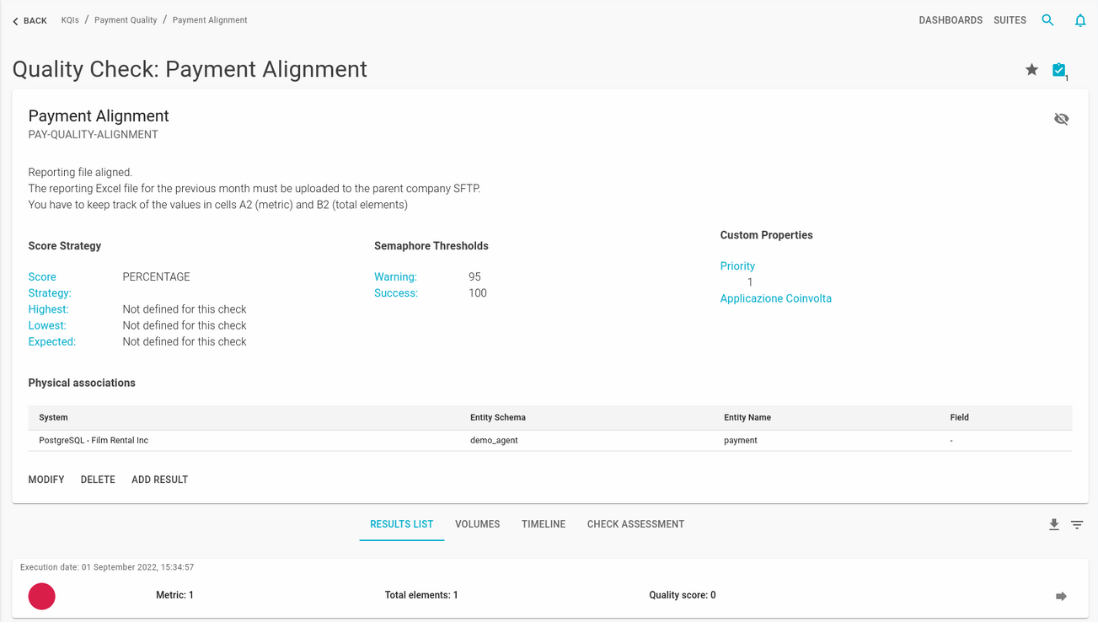This screenshot has height=624, width=1098.
Task: Click the demo_agent schema cell
Action: click(494, 441)
